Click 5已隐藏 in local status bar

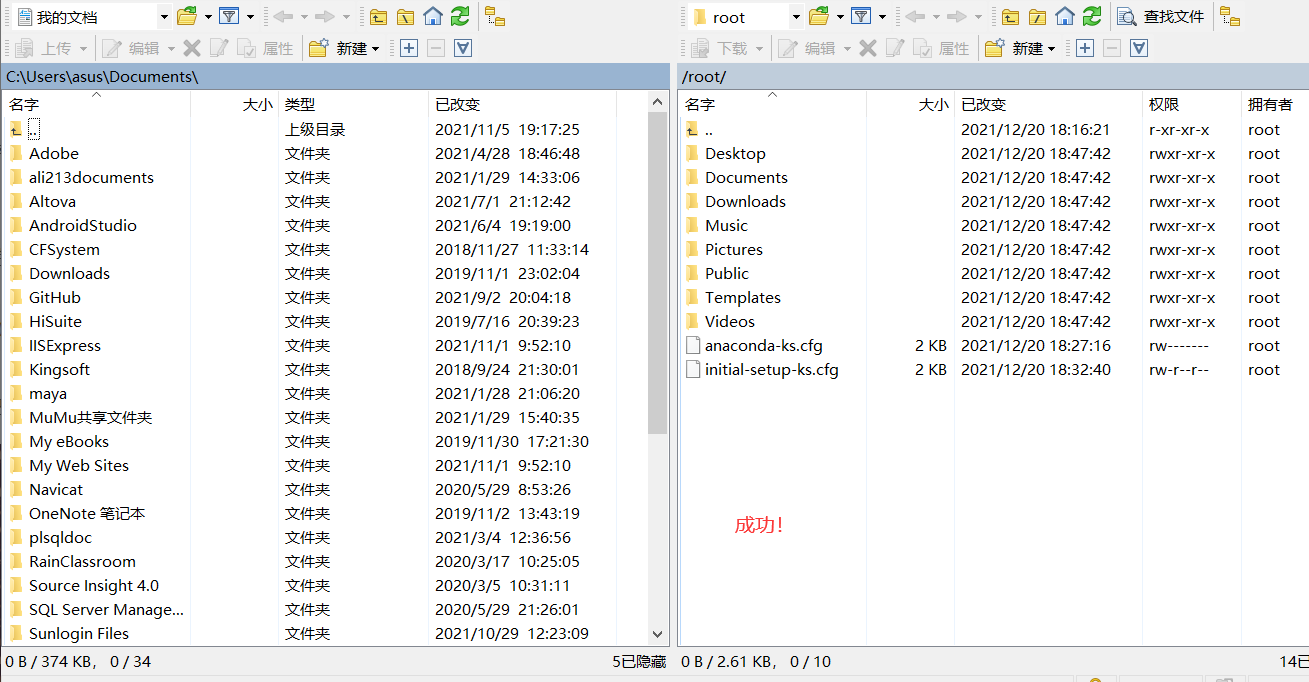pos(640,661)
